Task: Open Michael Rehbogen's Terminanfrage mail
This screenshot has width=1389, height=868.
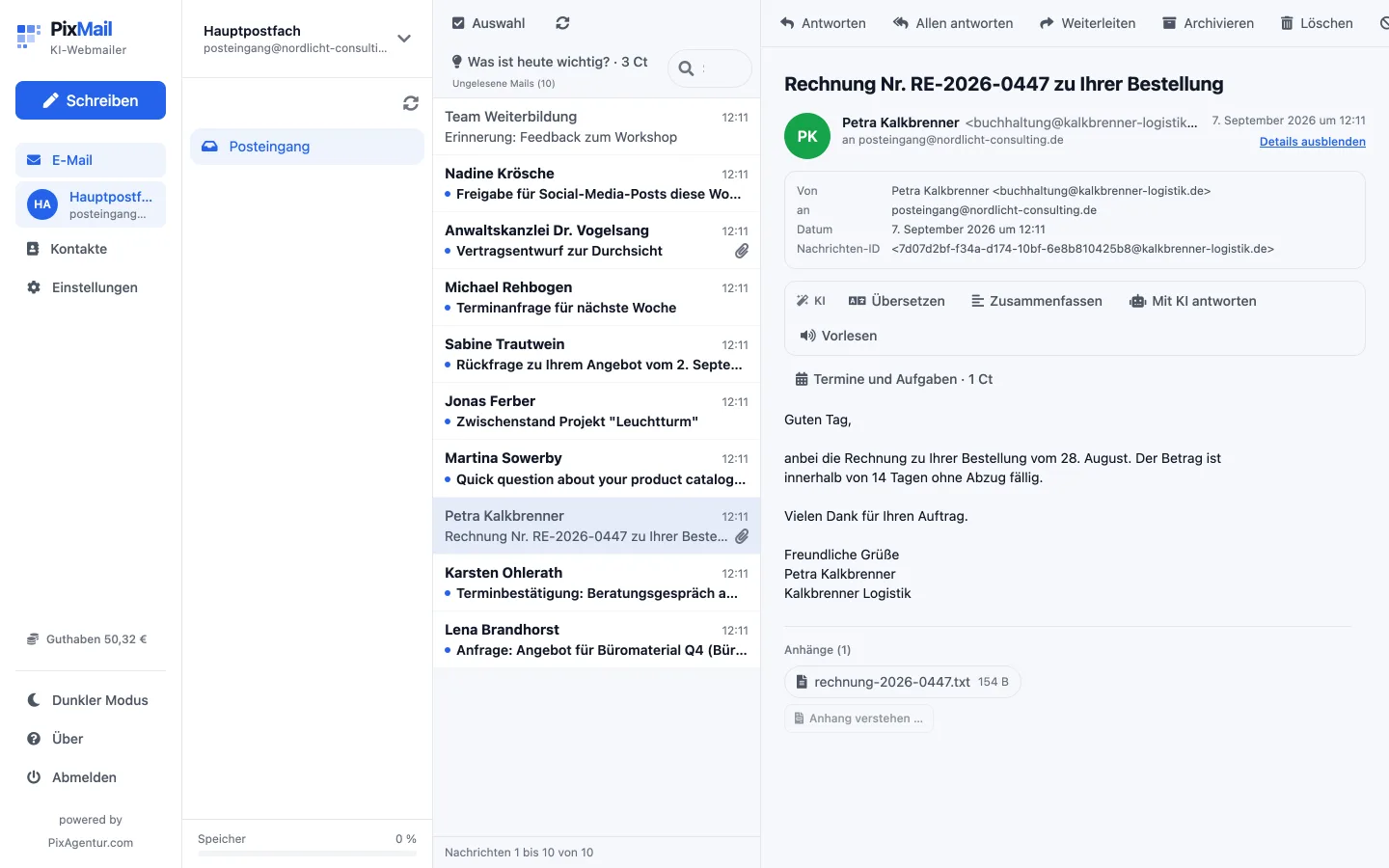Action: pyautogui.click(x=596, y=297)
